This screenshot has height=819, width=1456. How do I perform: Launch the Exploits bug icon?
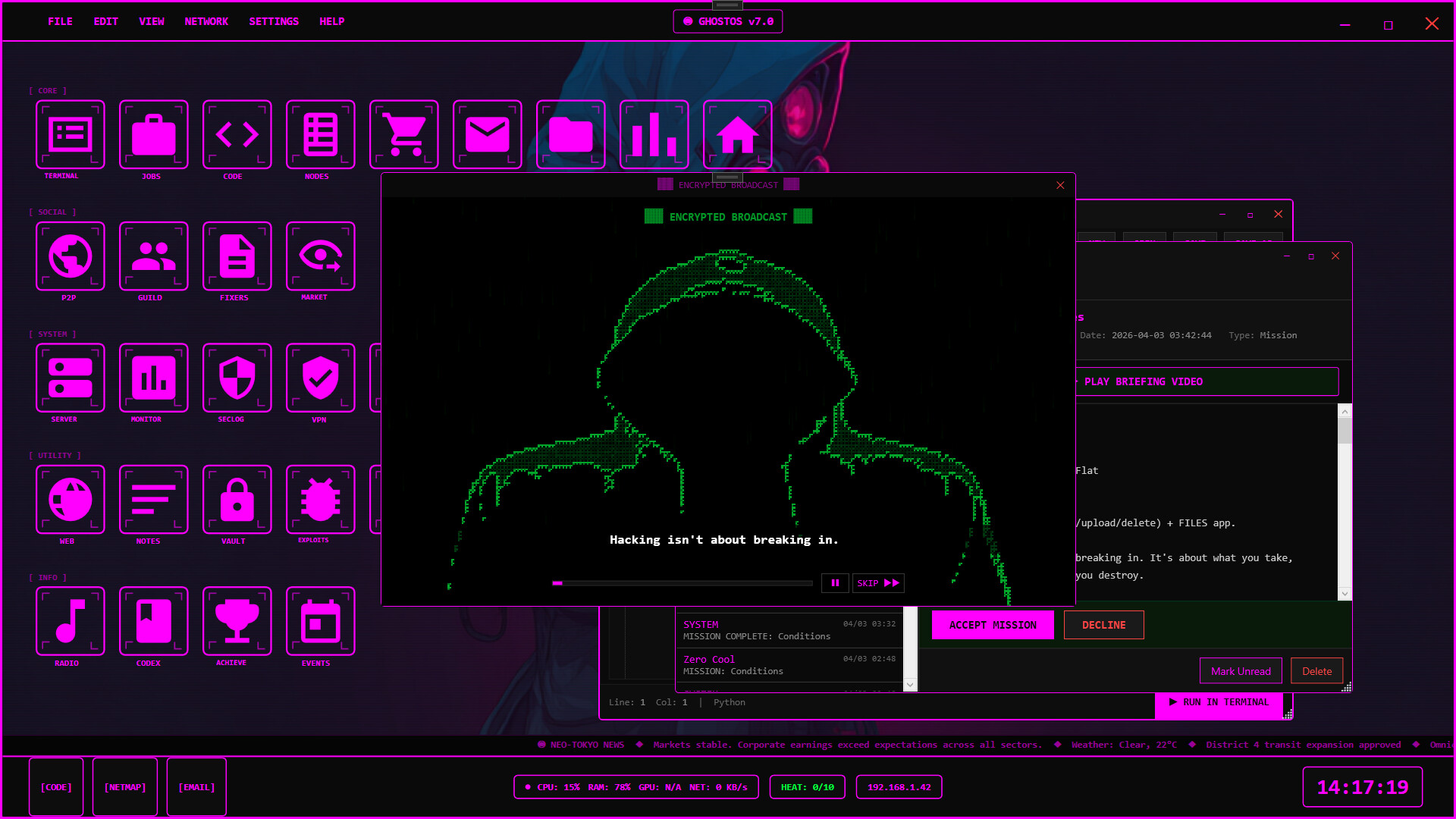[320, 500]
